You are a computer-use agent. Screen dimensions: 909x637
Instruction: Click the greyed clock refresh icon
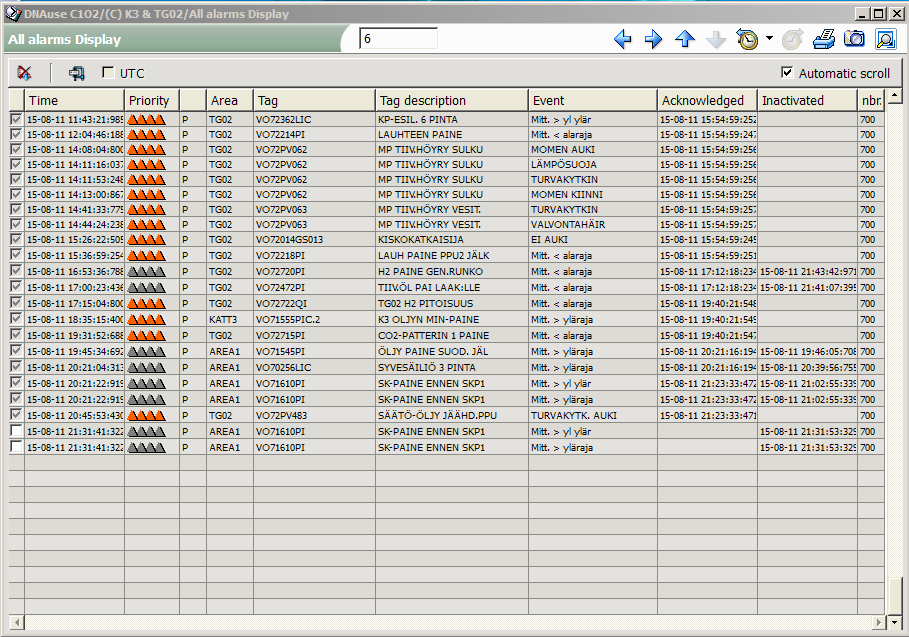tap(792, 39)
